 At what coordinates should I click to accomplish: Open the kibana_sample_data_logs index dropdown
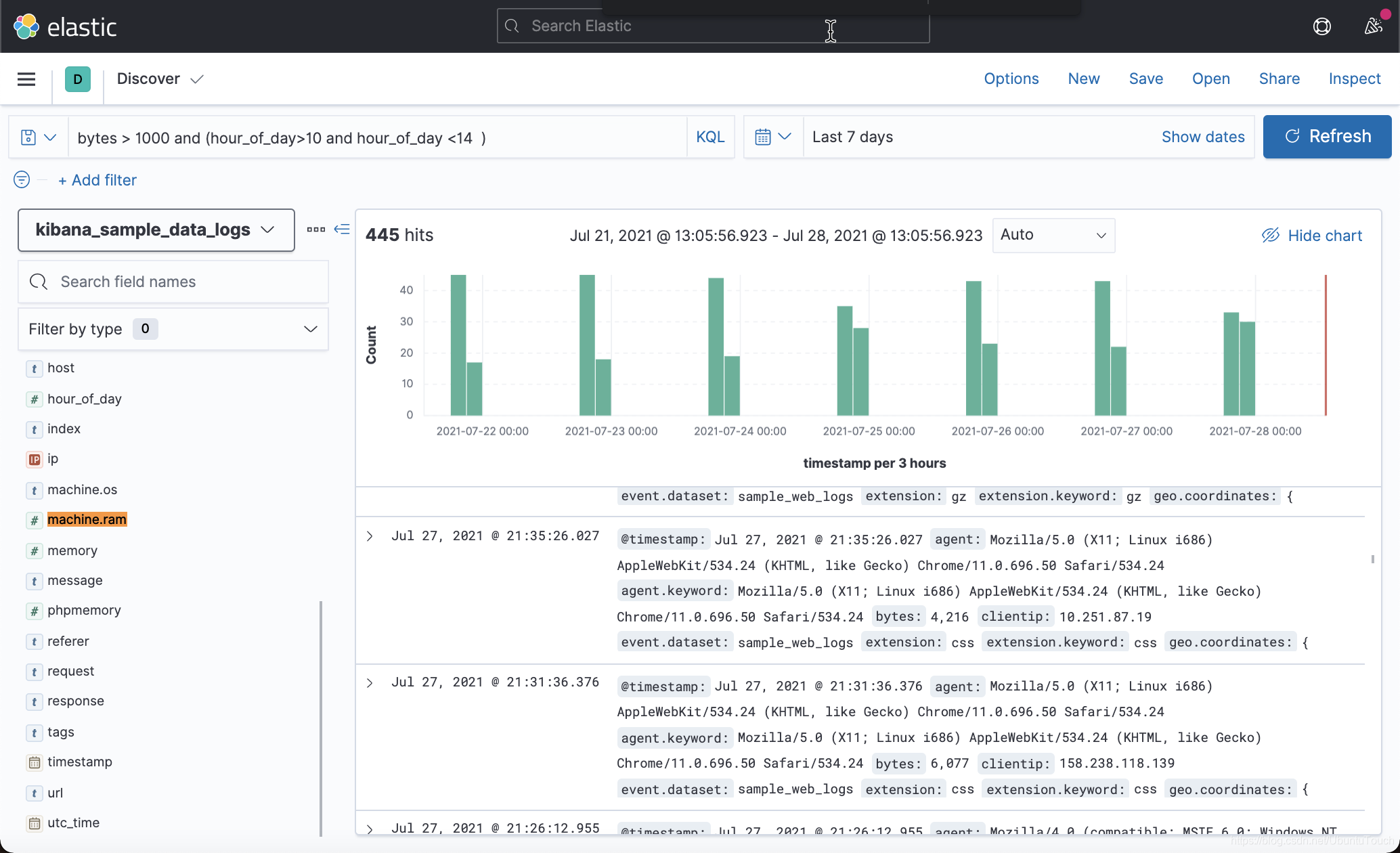tap(156, 230)
